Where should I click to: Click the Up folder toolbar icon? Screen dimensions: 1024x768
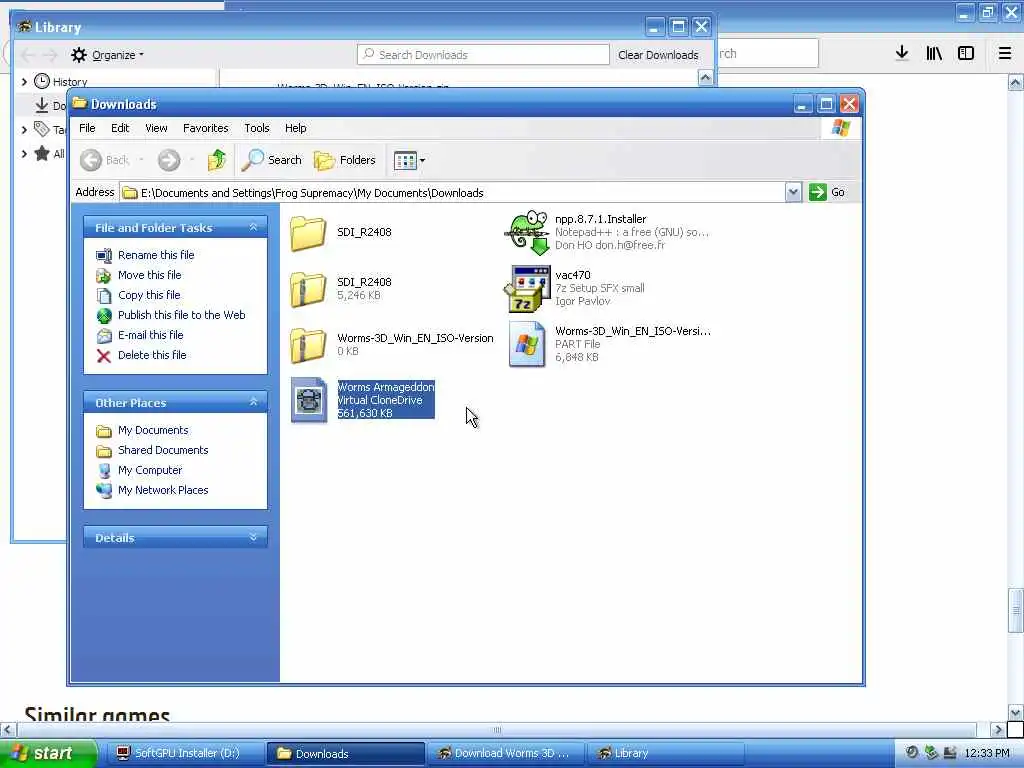tap(217, 160)
